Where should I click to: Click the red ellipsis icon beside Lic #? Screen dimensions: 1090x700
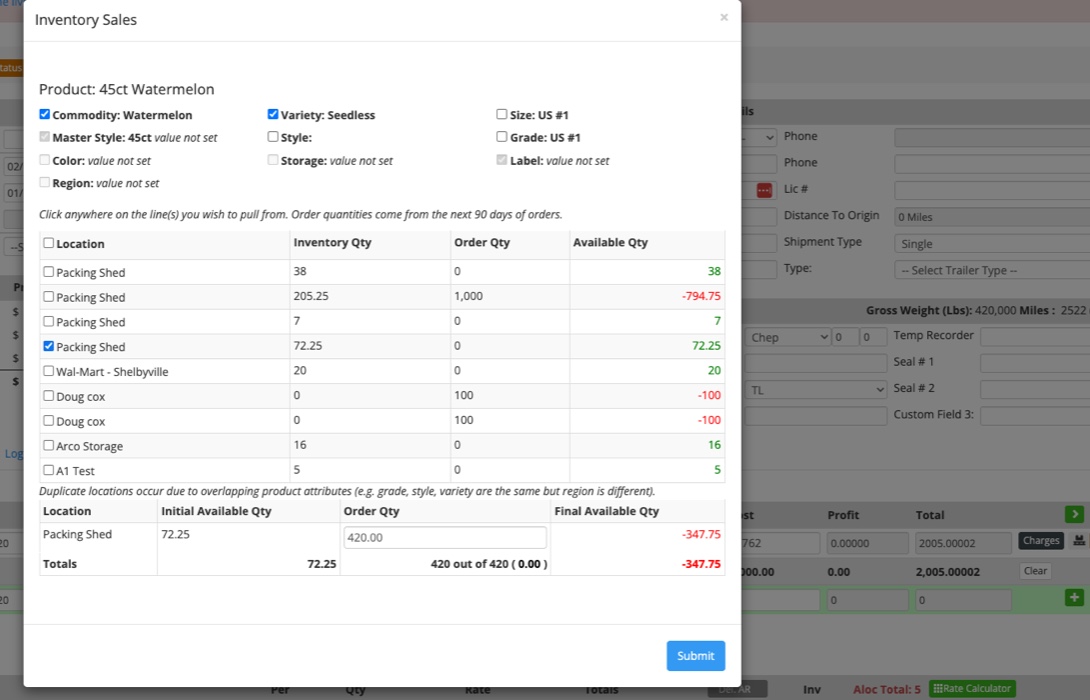point(764,190)
